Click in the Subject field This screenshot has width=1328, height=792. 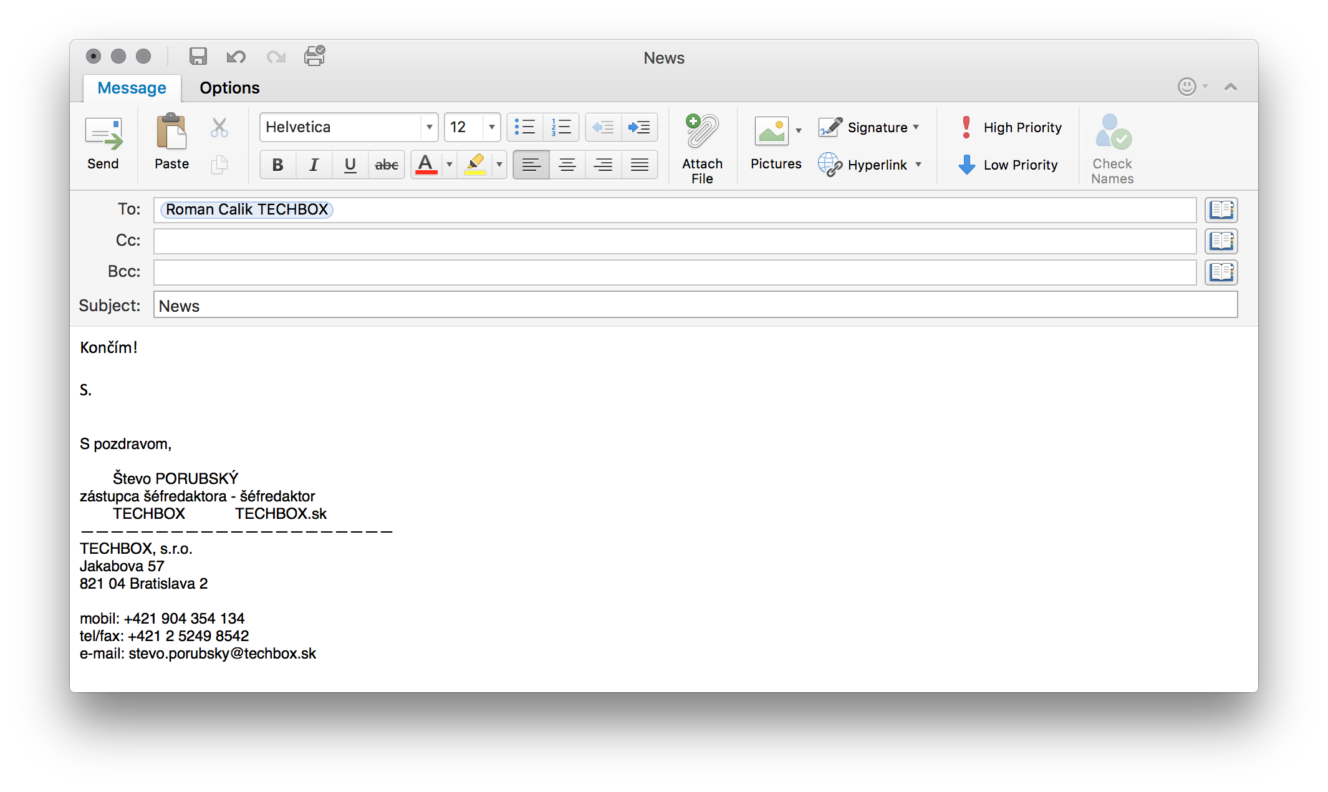(695, 305)
